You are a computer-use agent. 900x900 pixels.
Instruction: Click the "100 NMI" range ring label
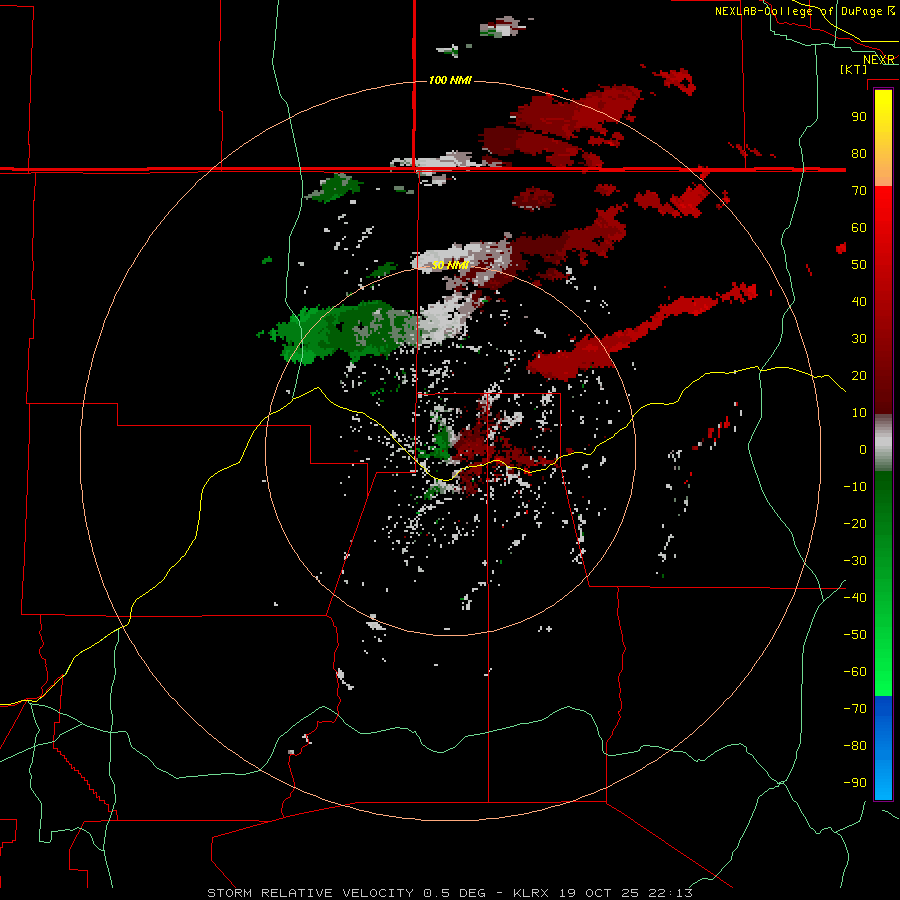(x=450, y=80)
